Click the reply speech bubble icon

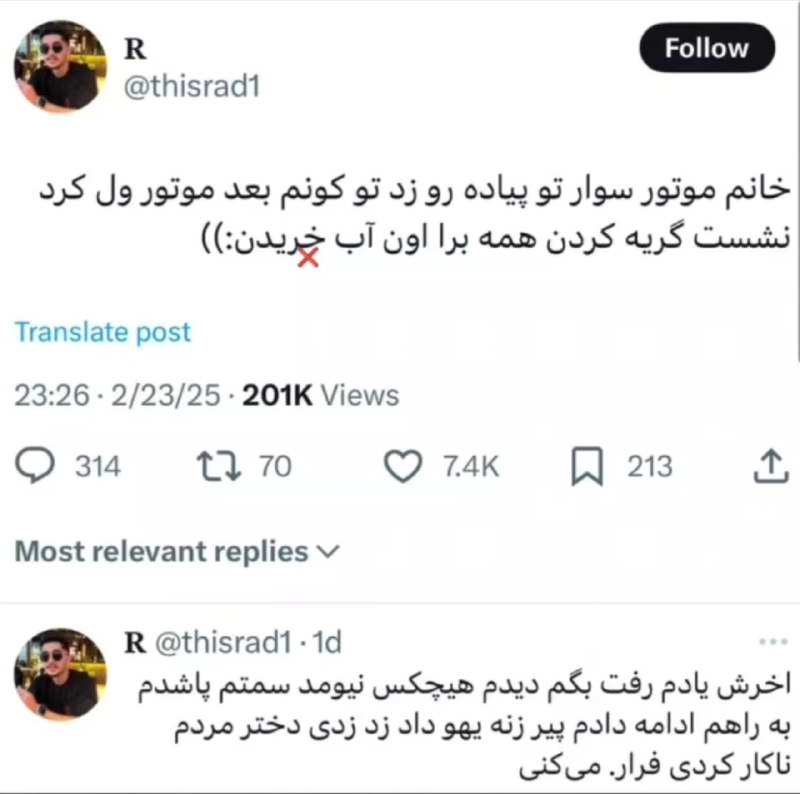[35, 465]
